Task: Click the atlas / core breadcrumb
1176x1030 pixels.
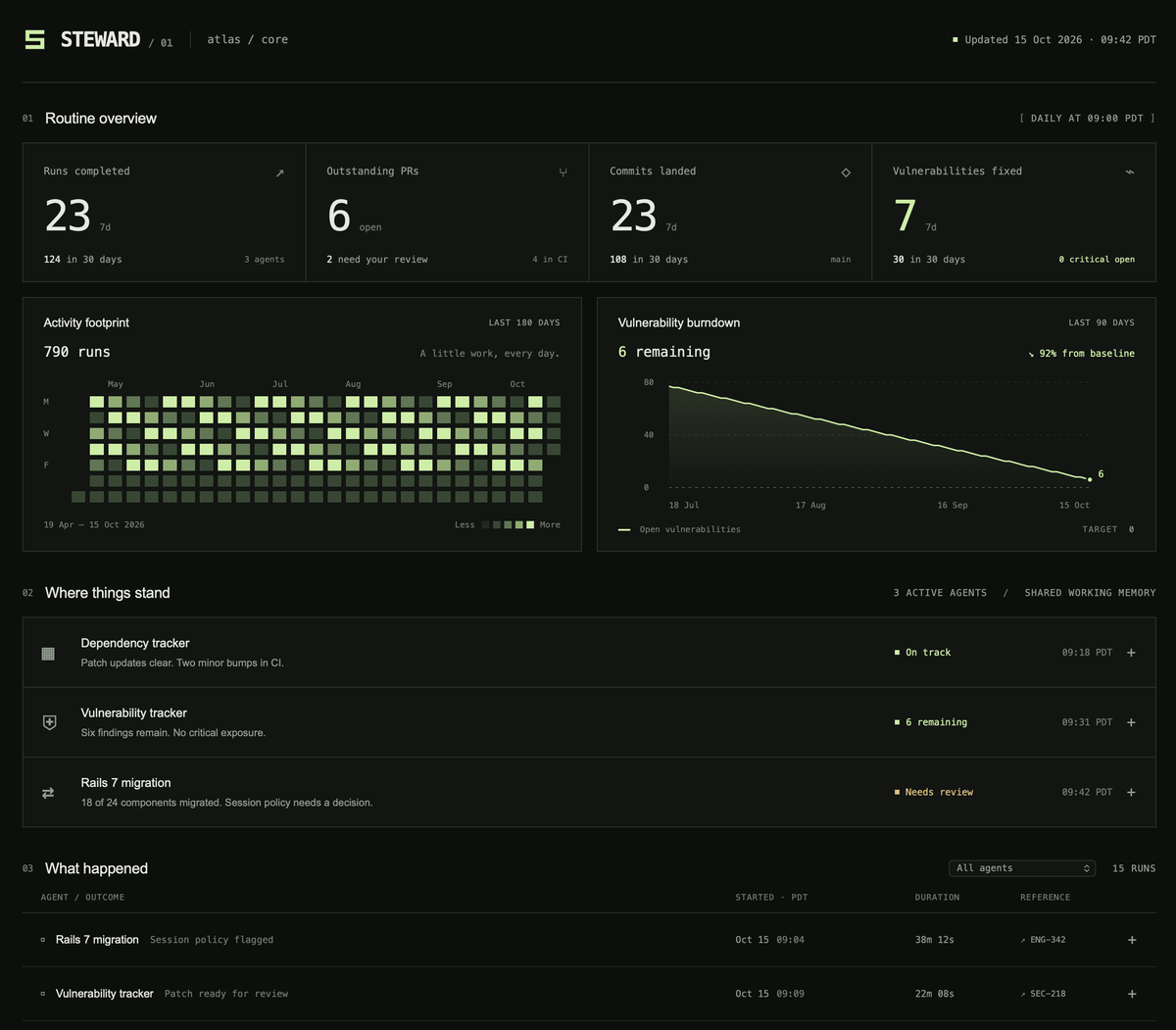Action: 247,39
